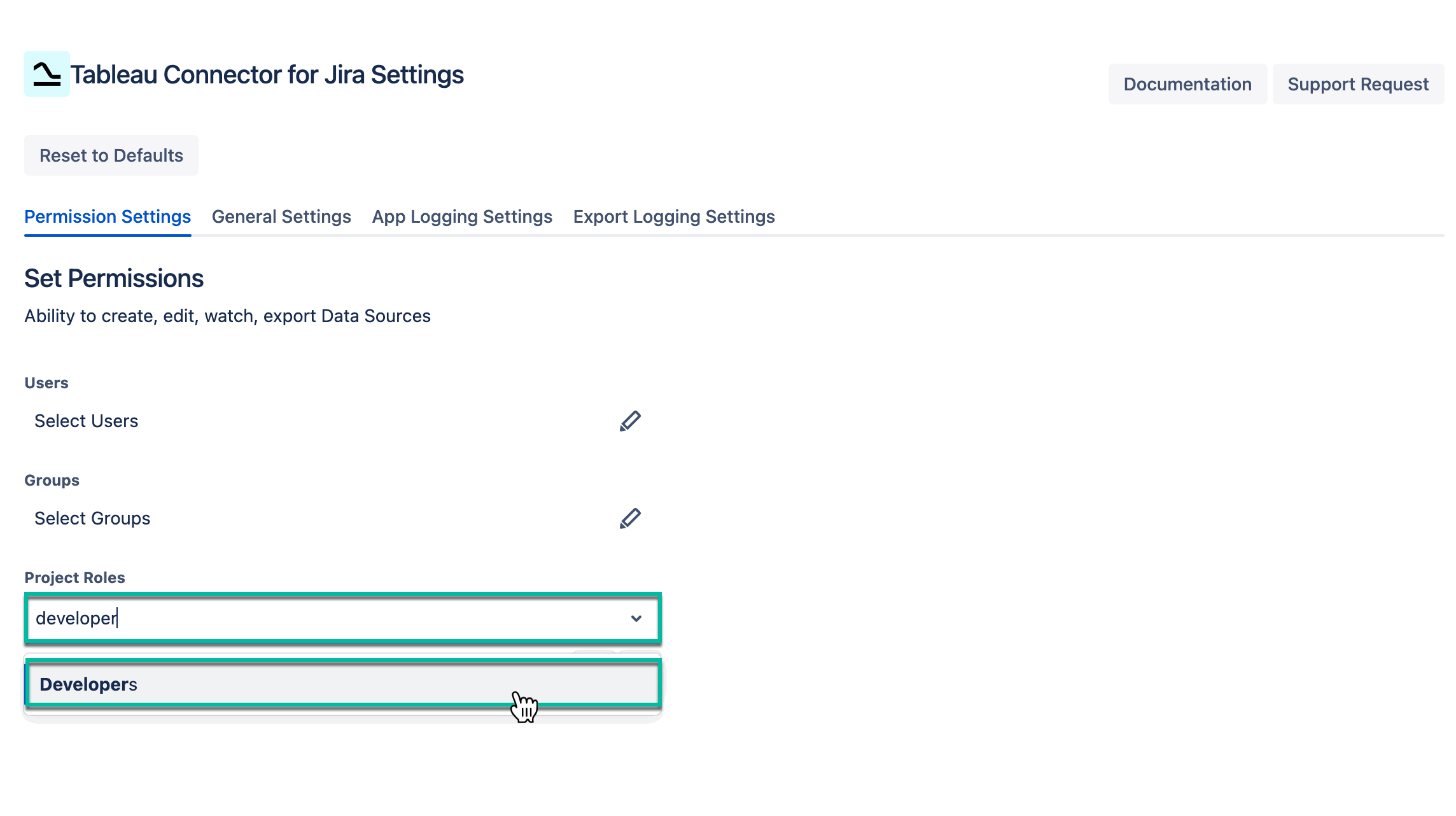
Task: Click the pencil edit icon next to Select Groups
Action: (x=631, y=517)
